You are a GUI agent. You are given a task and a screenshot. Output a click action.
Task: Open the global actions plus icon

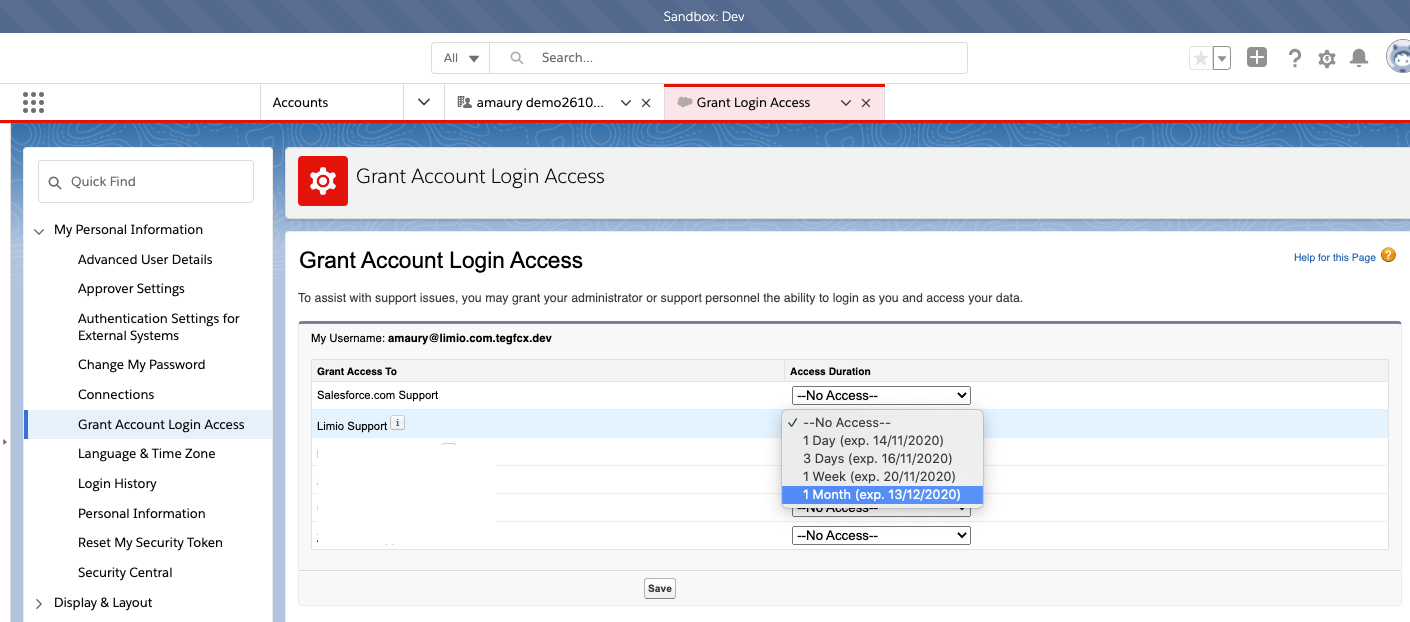click(1257, 58)
